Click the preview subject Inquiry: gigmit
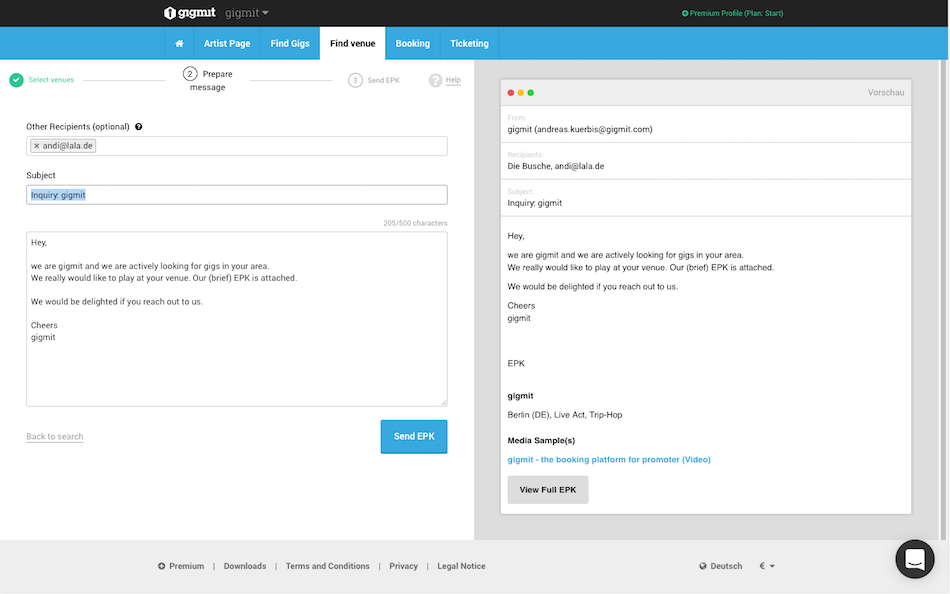The height and width of the screenshot is (594, 950). (534, 203)
